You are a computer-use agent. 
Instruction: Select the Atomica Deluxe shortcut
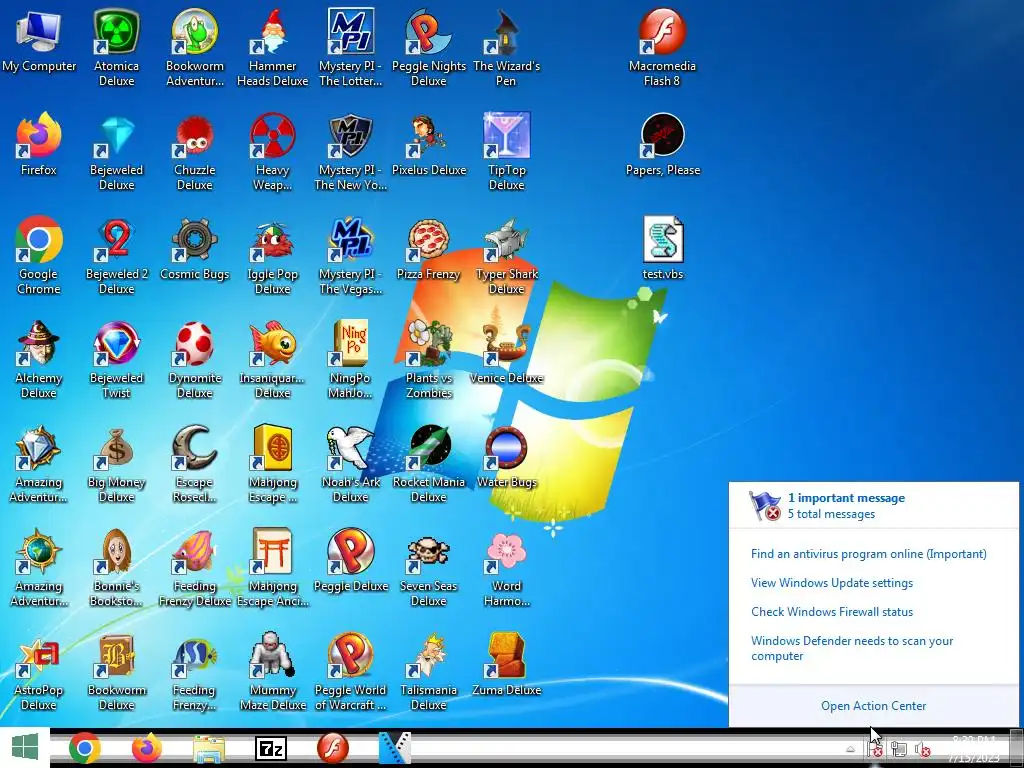(116, 31)
